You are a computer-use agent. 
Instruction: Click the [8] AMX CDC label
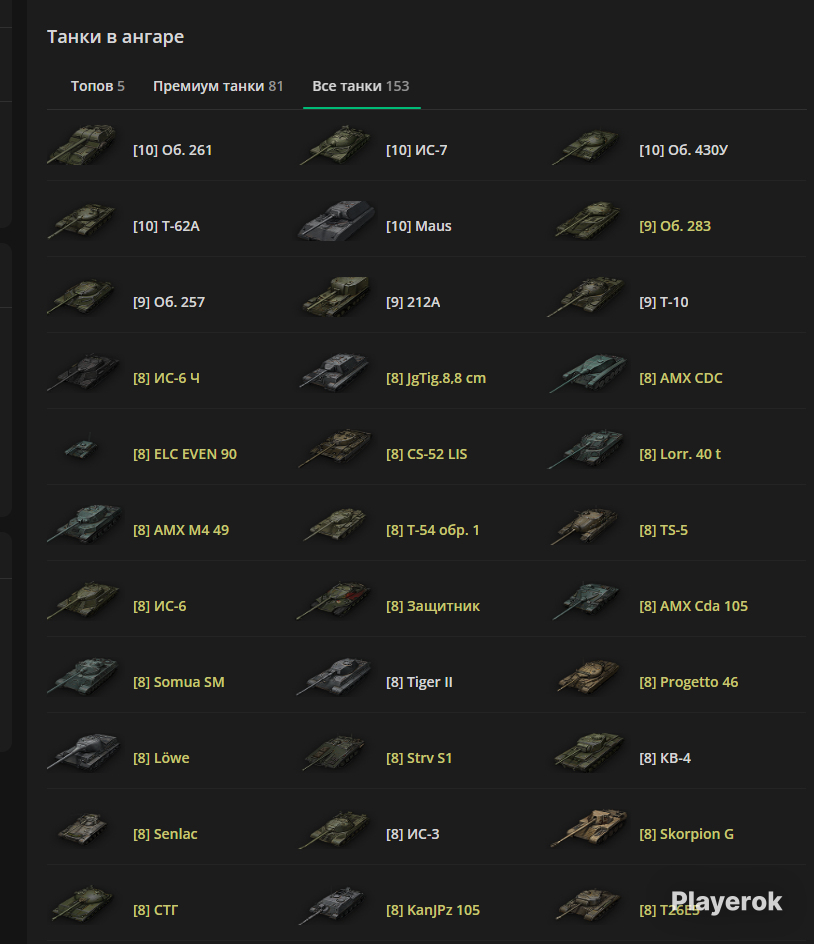click(x=681, y=378)
